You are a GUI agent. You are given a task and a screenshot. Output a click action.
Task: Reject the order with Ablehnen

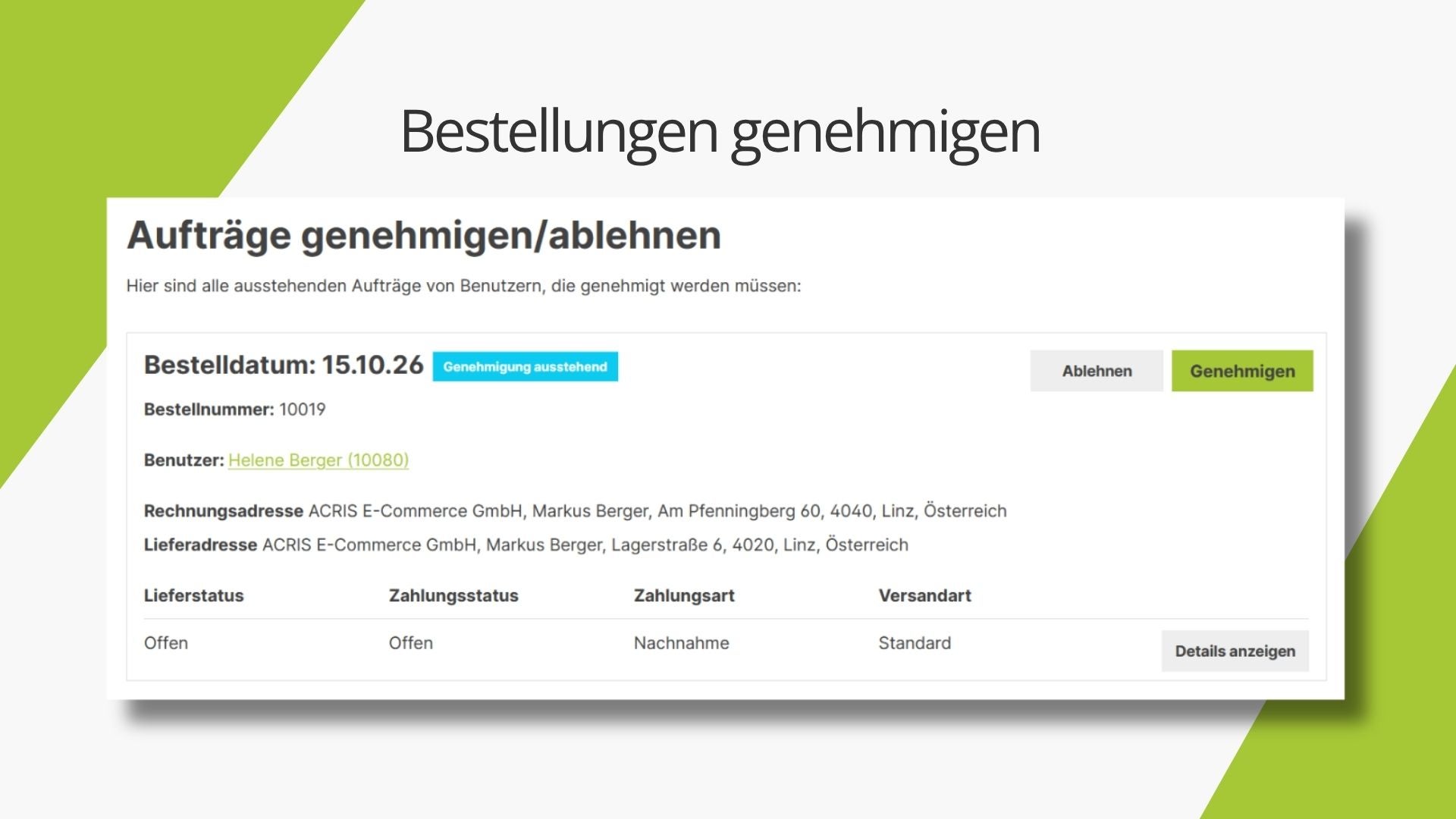pos(1097,371)
